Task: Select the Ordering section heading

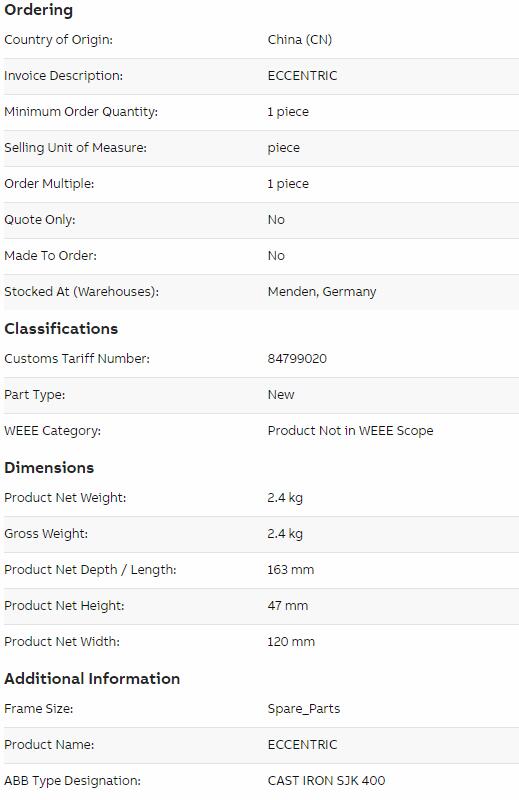Action: (x=38, y=10)
